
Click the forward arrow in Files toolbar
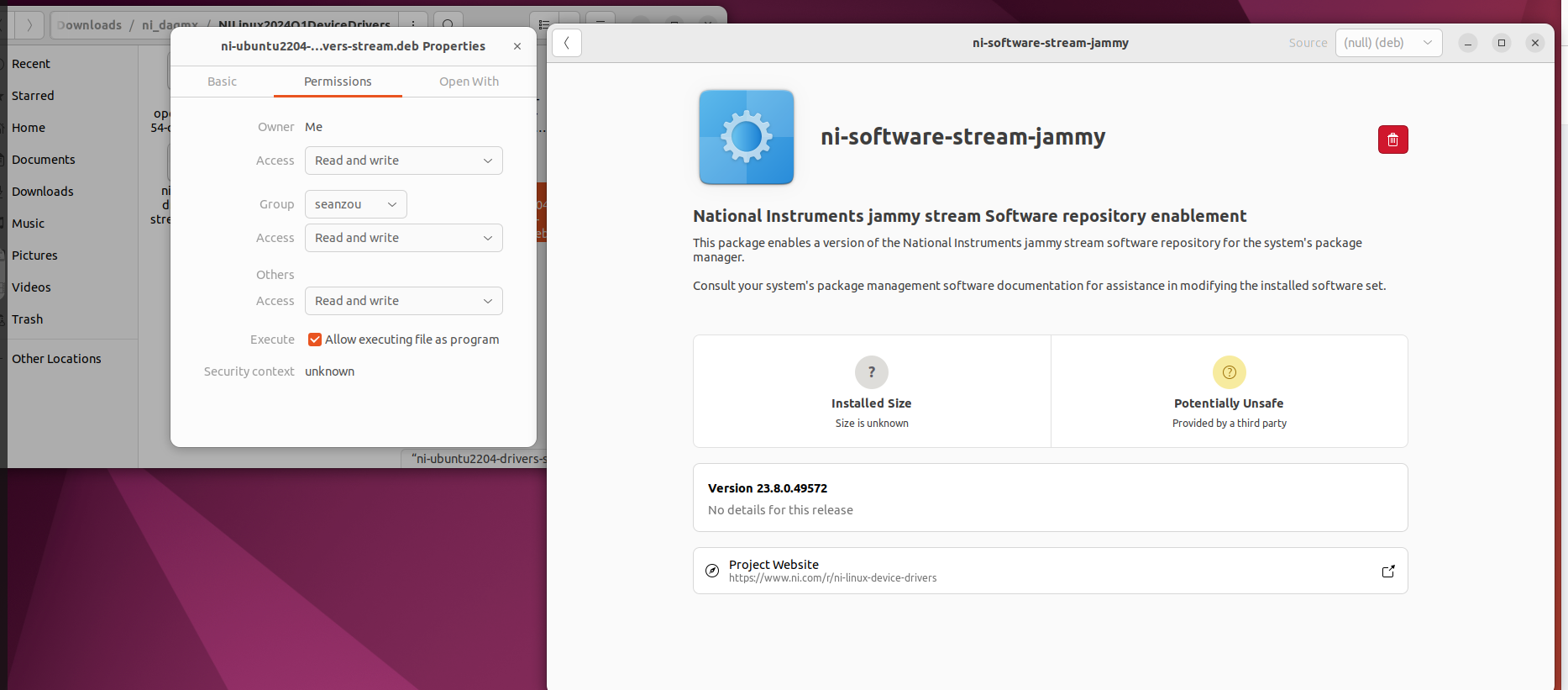[29, 25]
